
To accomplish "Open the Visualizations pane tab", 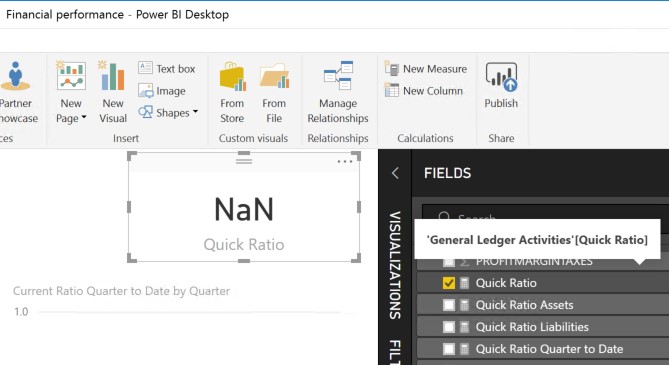I will [x=395, y=265].
